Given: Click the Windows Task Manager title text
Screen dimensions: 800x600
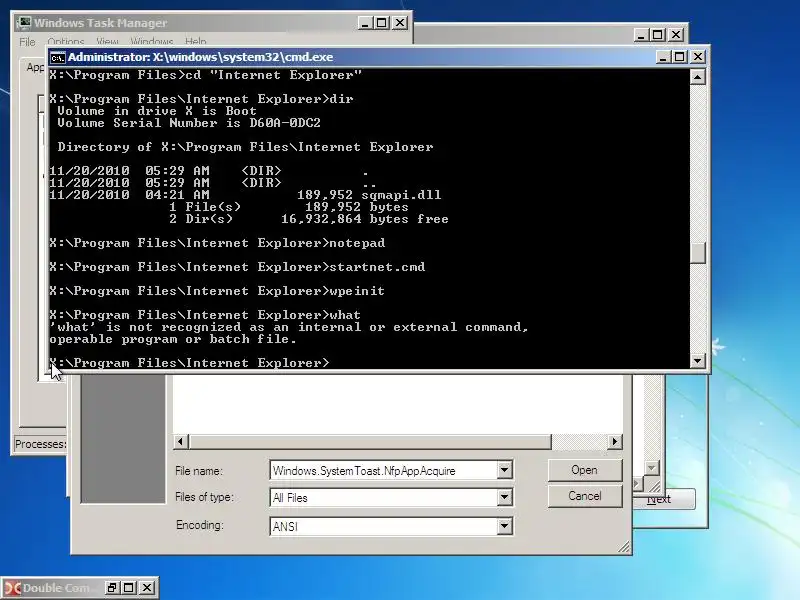Looking at the screenshot, I should 101,23.
